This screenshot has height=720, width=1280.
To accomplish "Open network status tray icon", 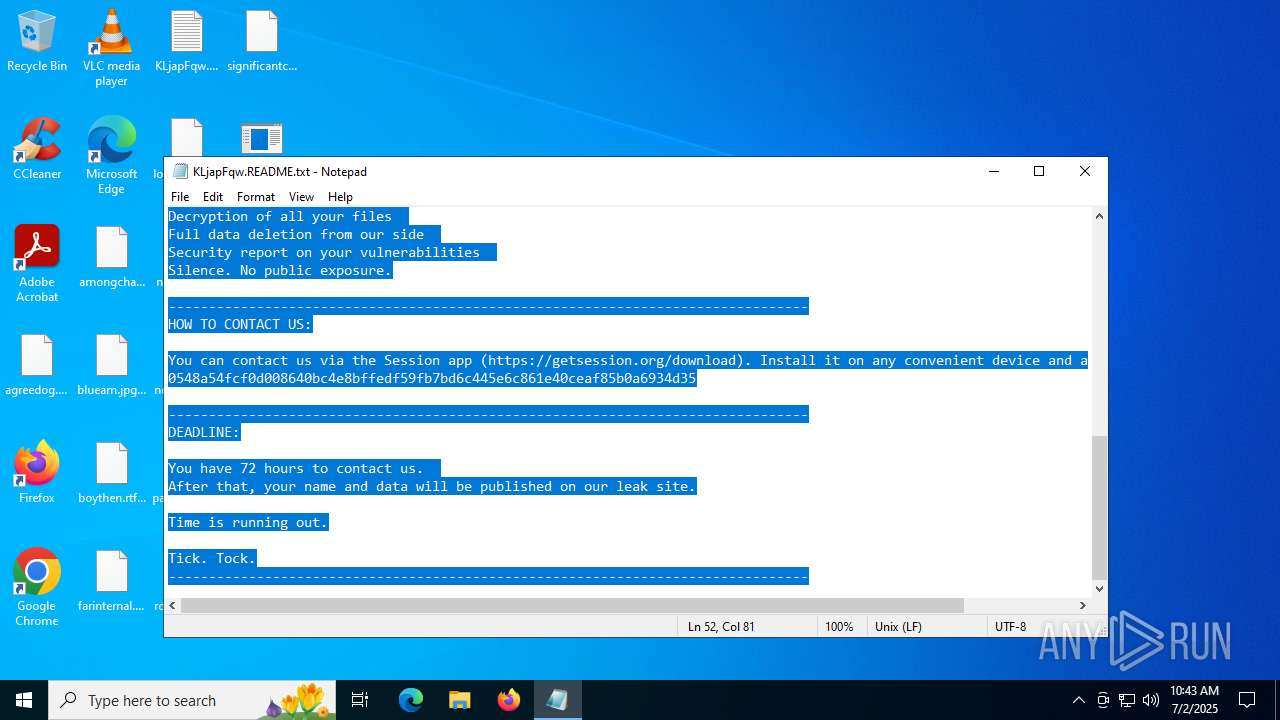I will click(1127, 700).
